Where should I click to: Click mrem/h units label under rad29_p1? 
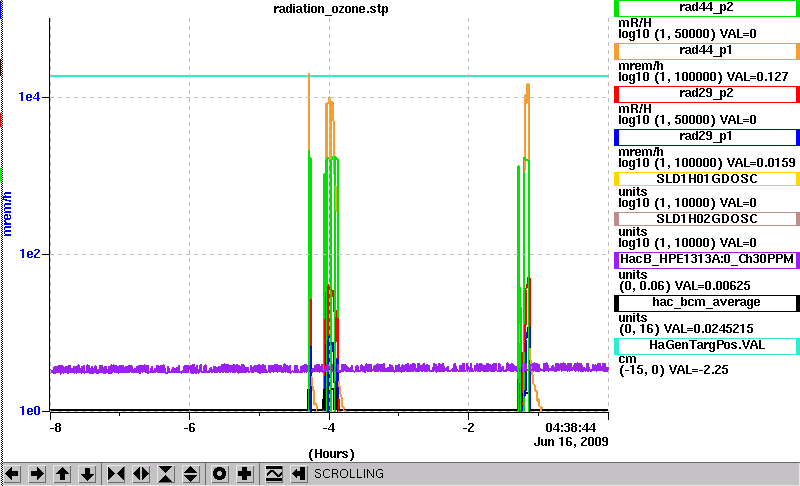click(x=641, y=152)
